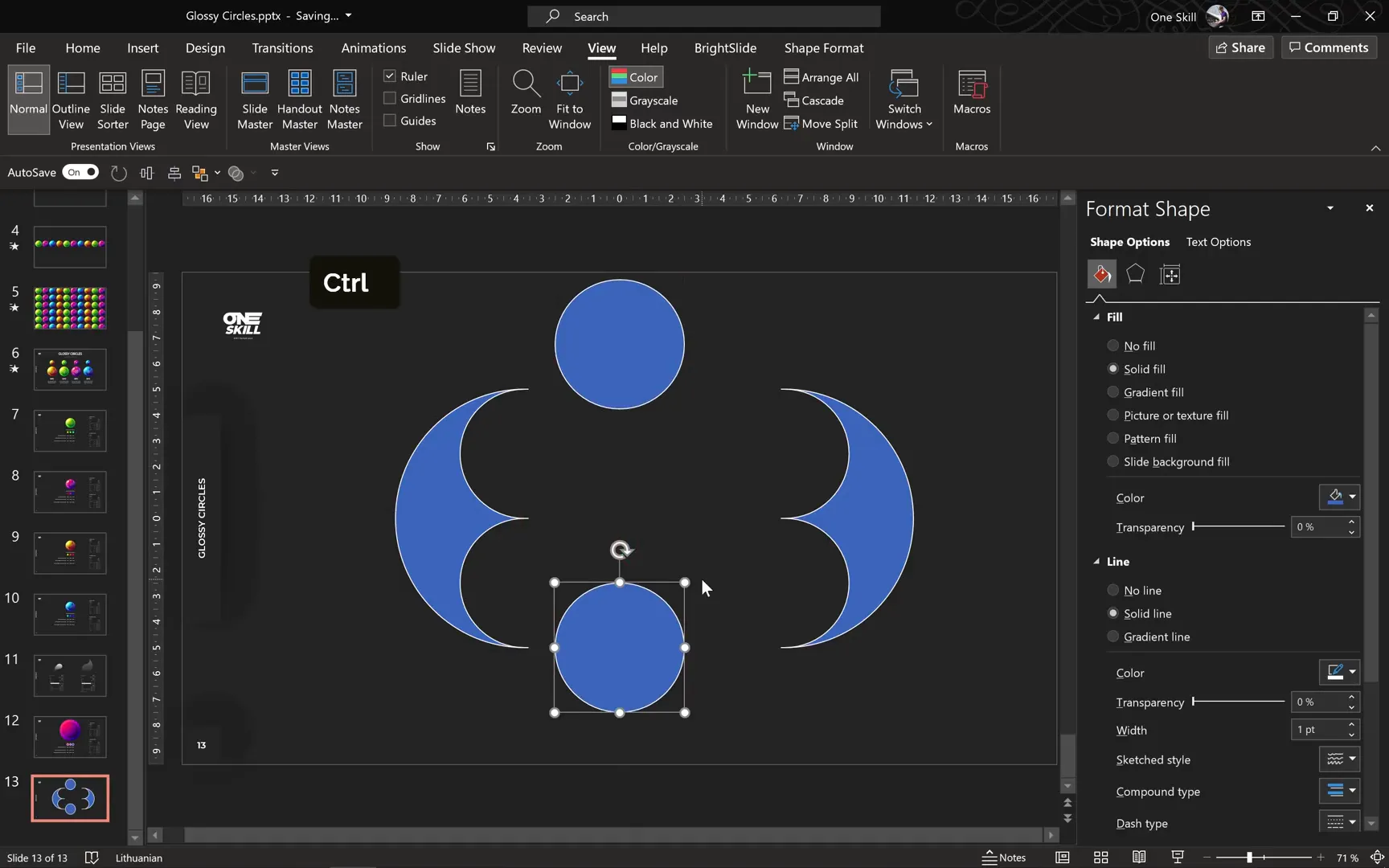Screen dimensions: 1389x868
Task: Switch to Slide Sorter view
Action: 113,98
